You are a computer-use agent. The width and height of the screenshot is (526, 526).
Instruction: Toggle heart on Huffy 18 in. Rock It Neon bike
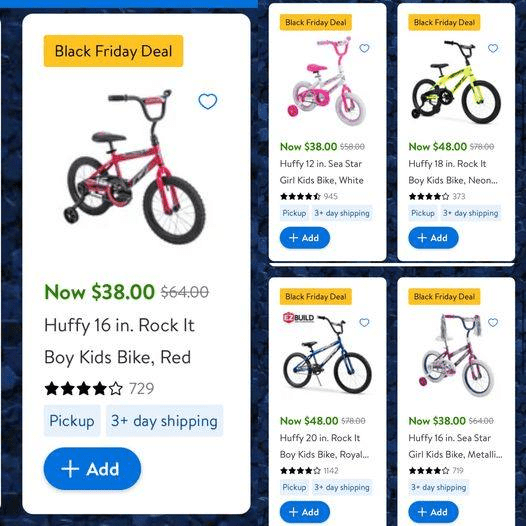point(493,48)
